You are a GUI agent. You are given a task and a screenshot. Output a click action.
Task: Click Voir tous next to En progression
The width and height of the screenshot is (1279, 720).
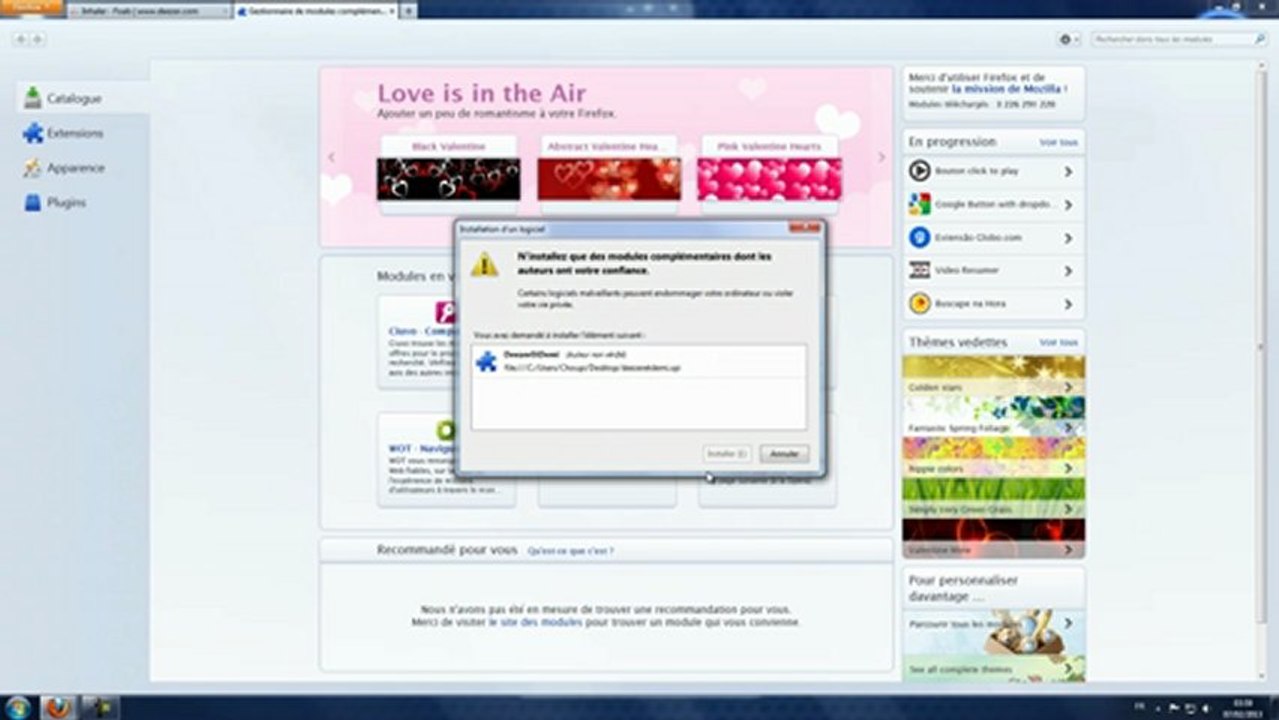point(1059,142)
